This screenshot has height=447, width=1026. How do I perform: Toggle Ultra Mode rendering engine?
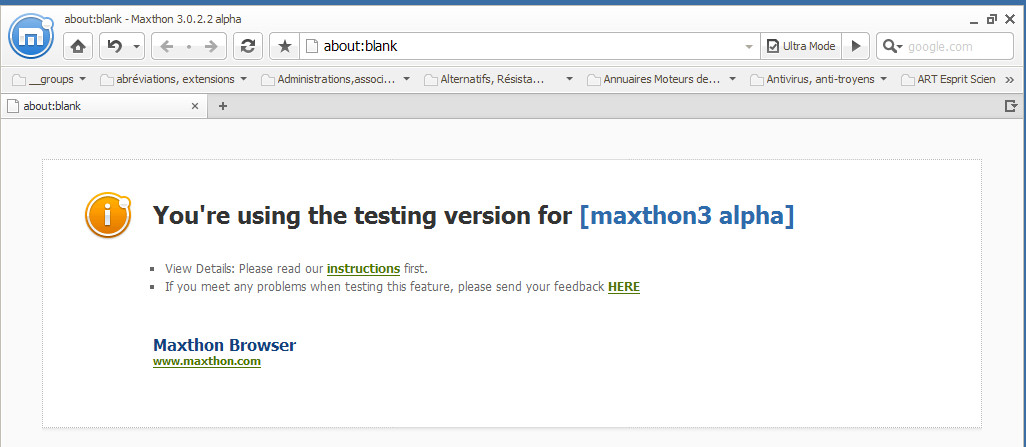[x=801, y=46]
